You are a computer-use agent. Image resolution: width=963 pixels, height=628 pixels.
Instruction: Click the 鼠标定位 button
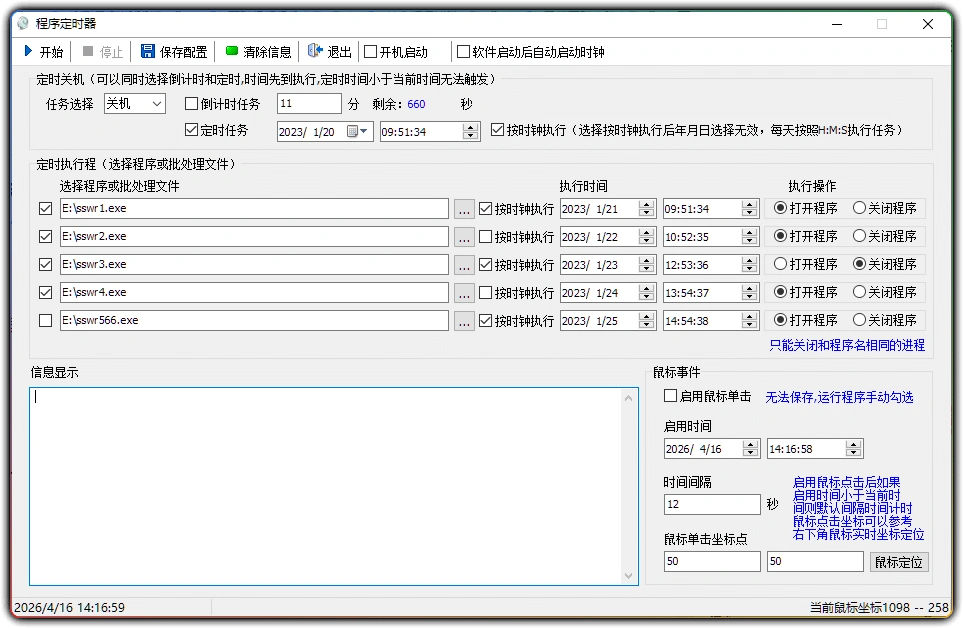click(898, 561)
